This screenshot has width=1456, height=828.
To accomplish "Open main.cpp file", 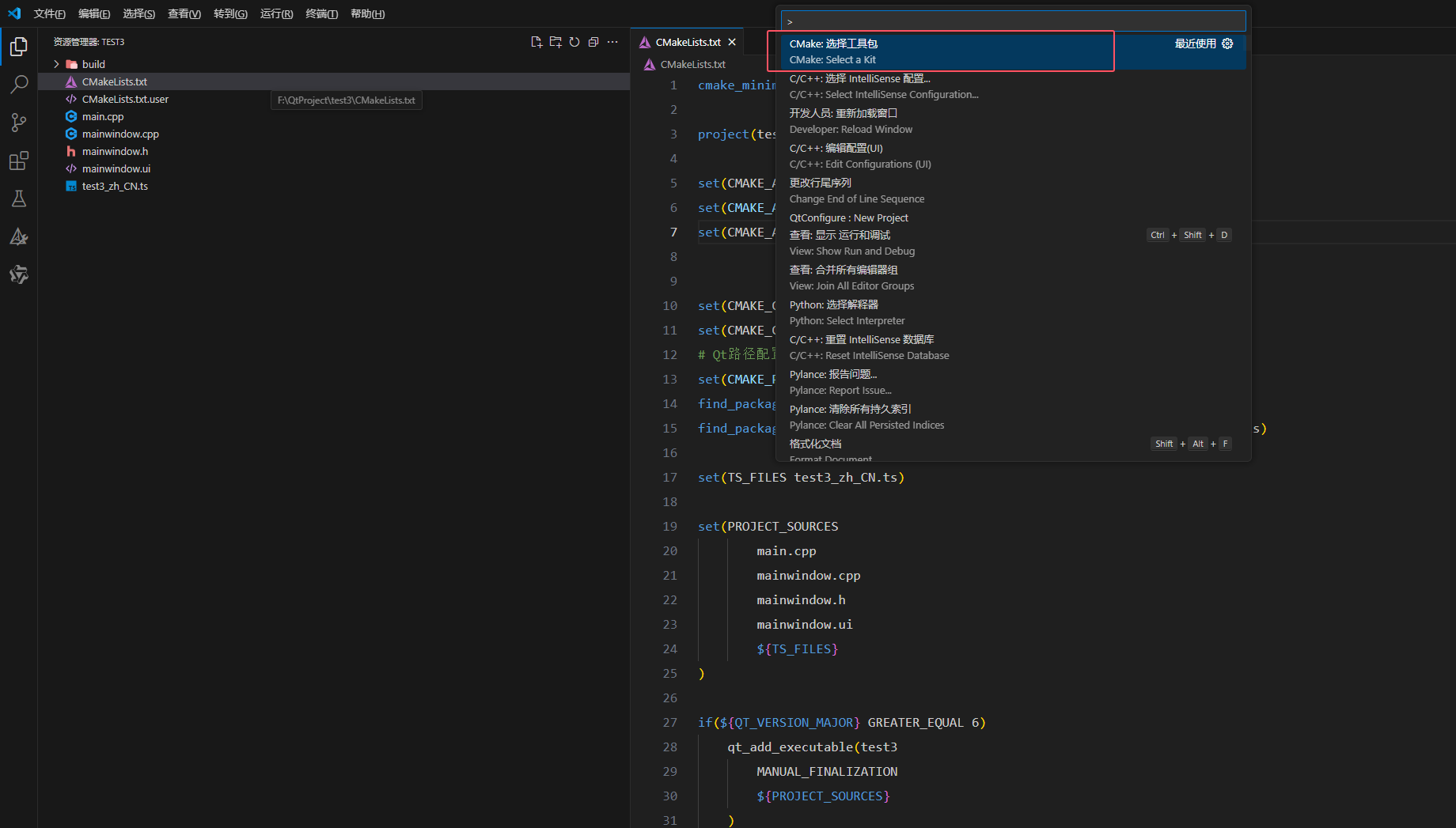I will point(333,116).
